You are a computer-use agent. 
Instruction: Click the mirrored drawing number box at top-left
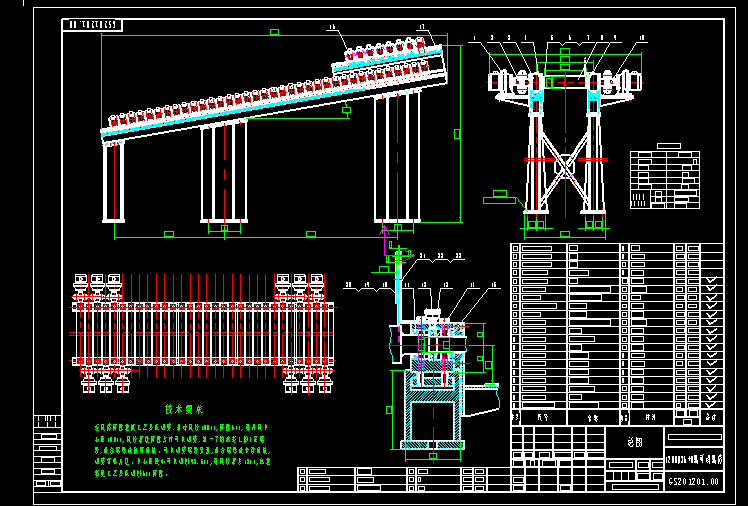pos(93,25)
